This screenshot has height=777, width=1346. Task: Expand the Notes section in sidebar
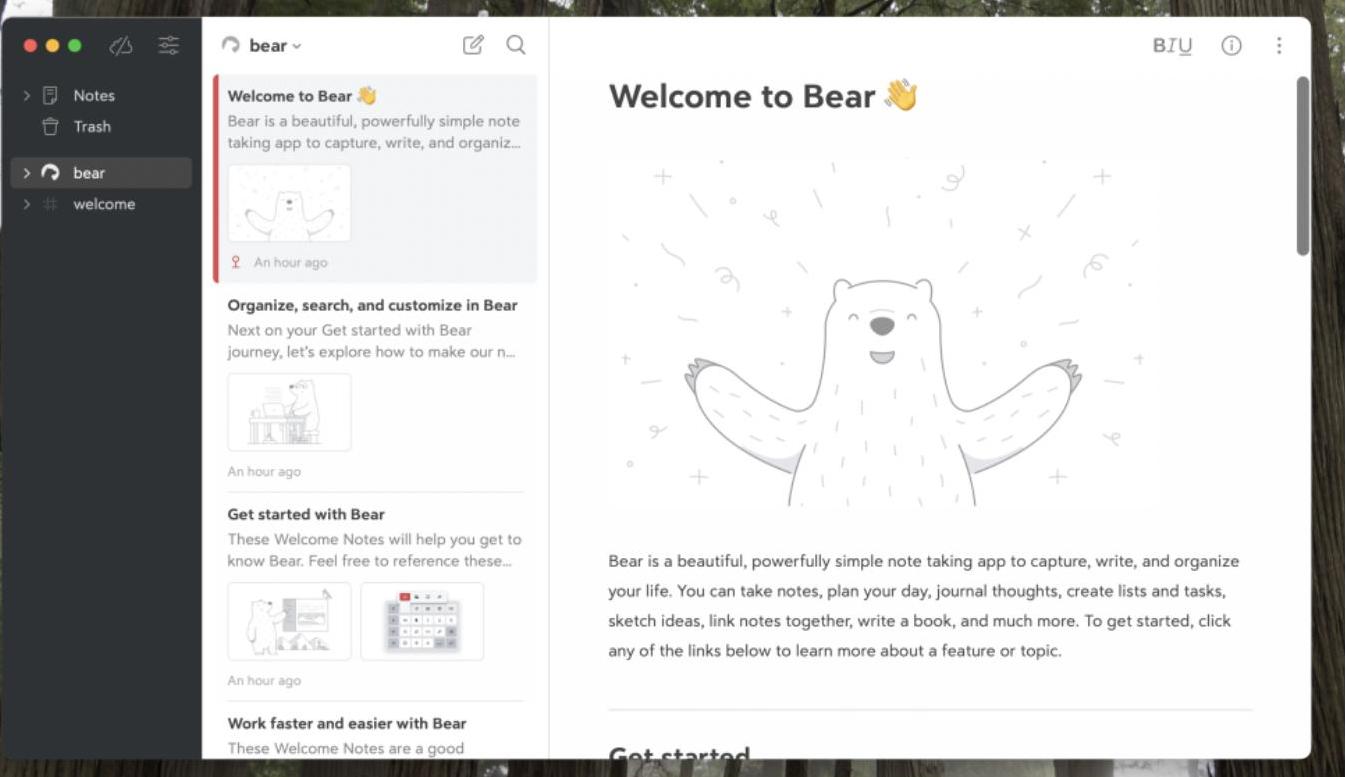pyautogui.click(x=26, y=95)
